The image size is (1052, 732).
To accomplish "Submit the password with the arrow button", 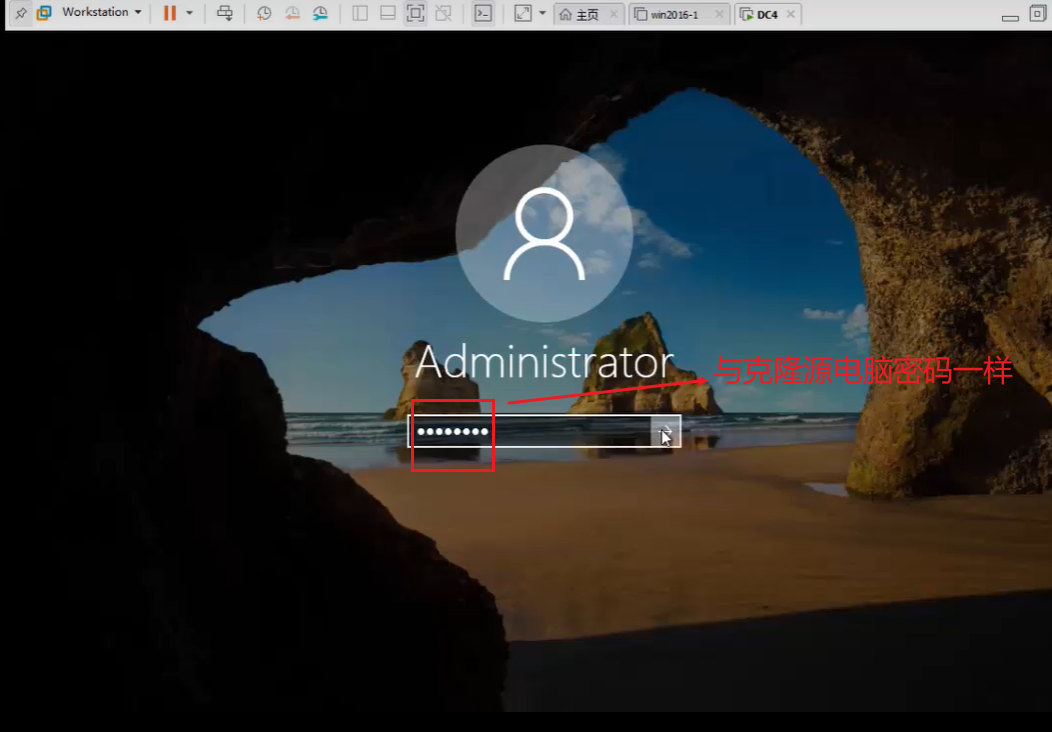I will [666, 431].
